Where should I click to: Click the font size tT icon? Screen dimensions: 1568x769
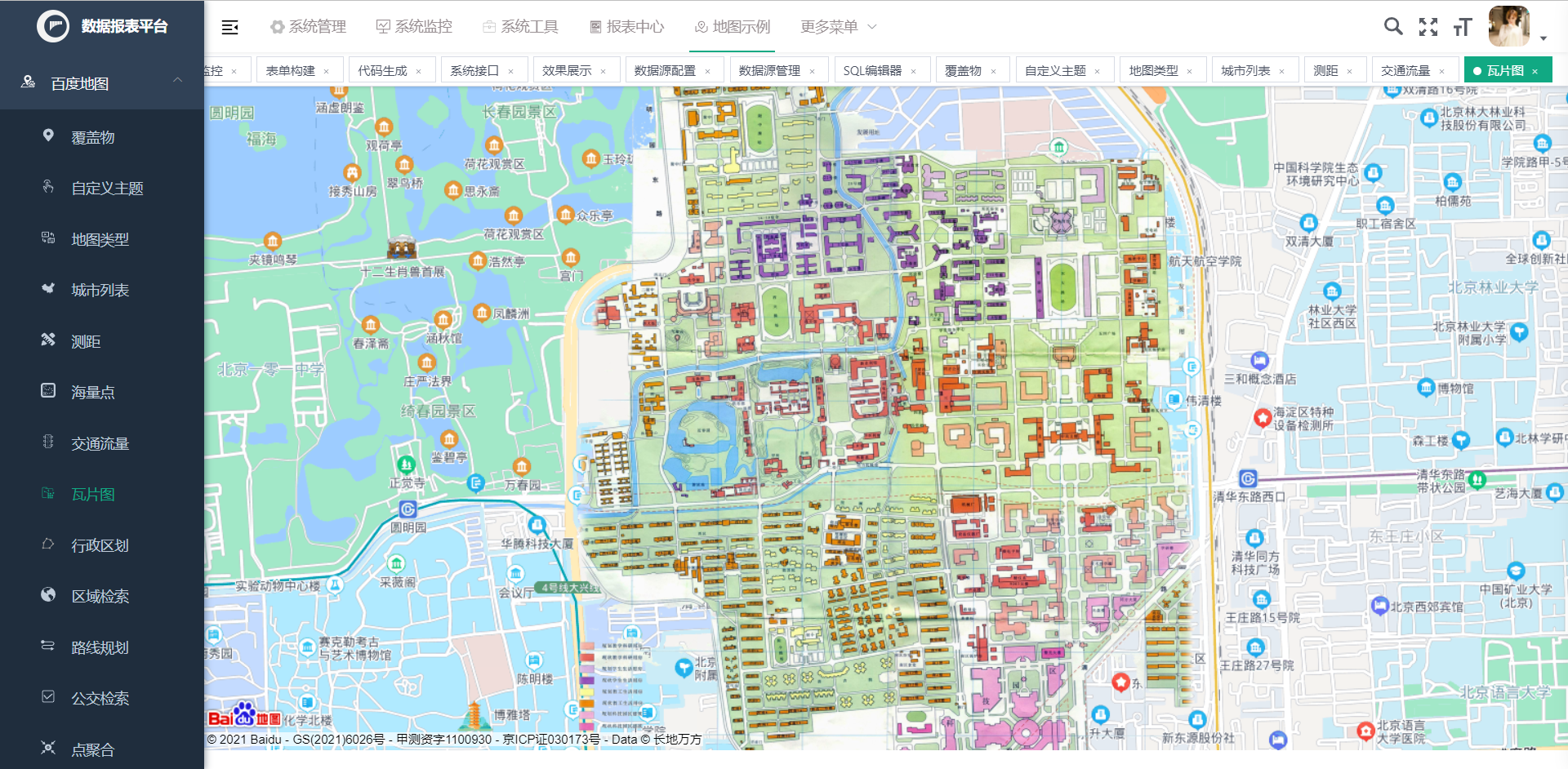pos(1463,27)
